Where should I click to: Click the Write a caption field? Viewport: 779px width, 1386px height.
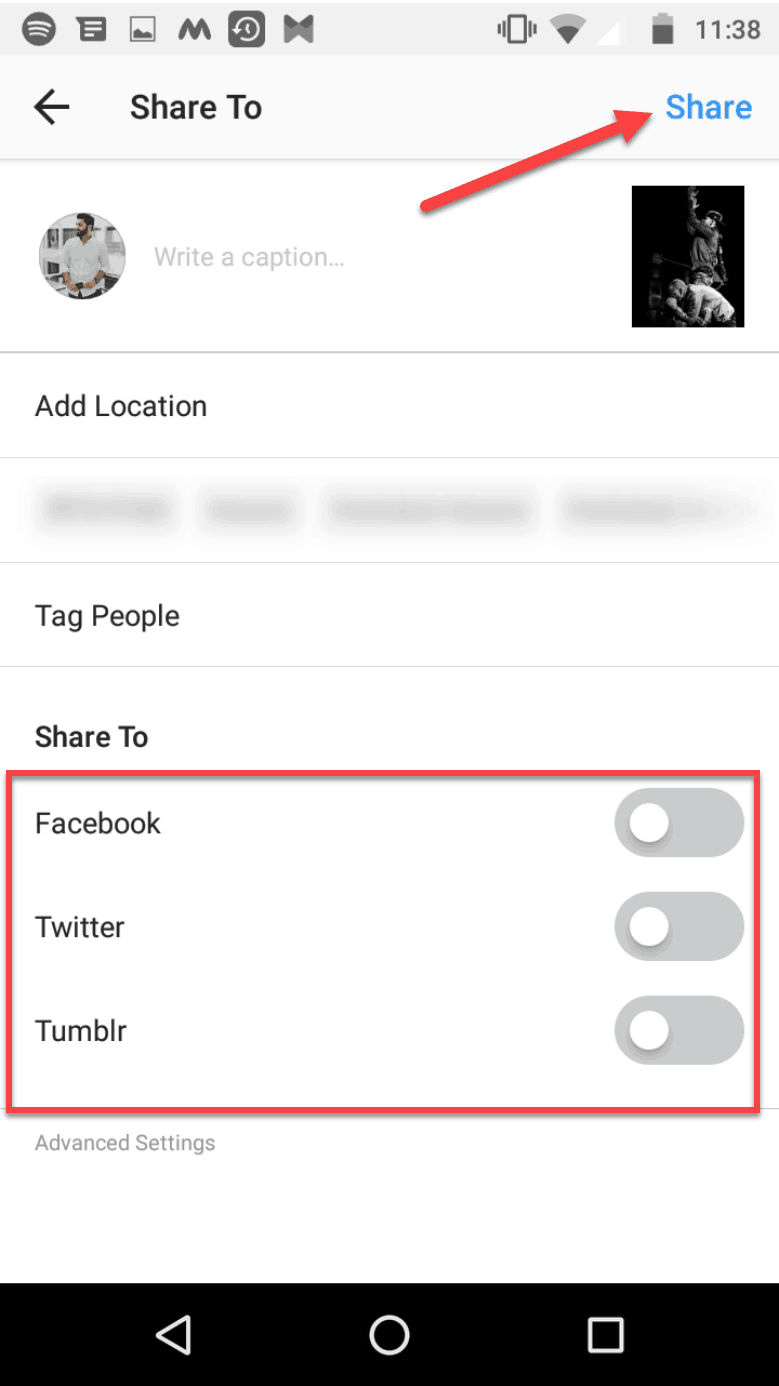point(380,257)
